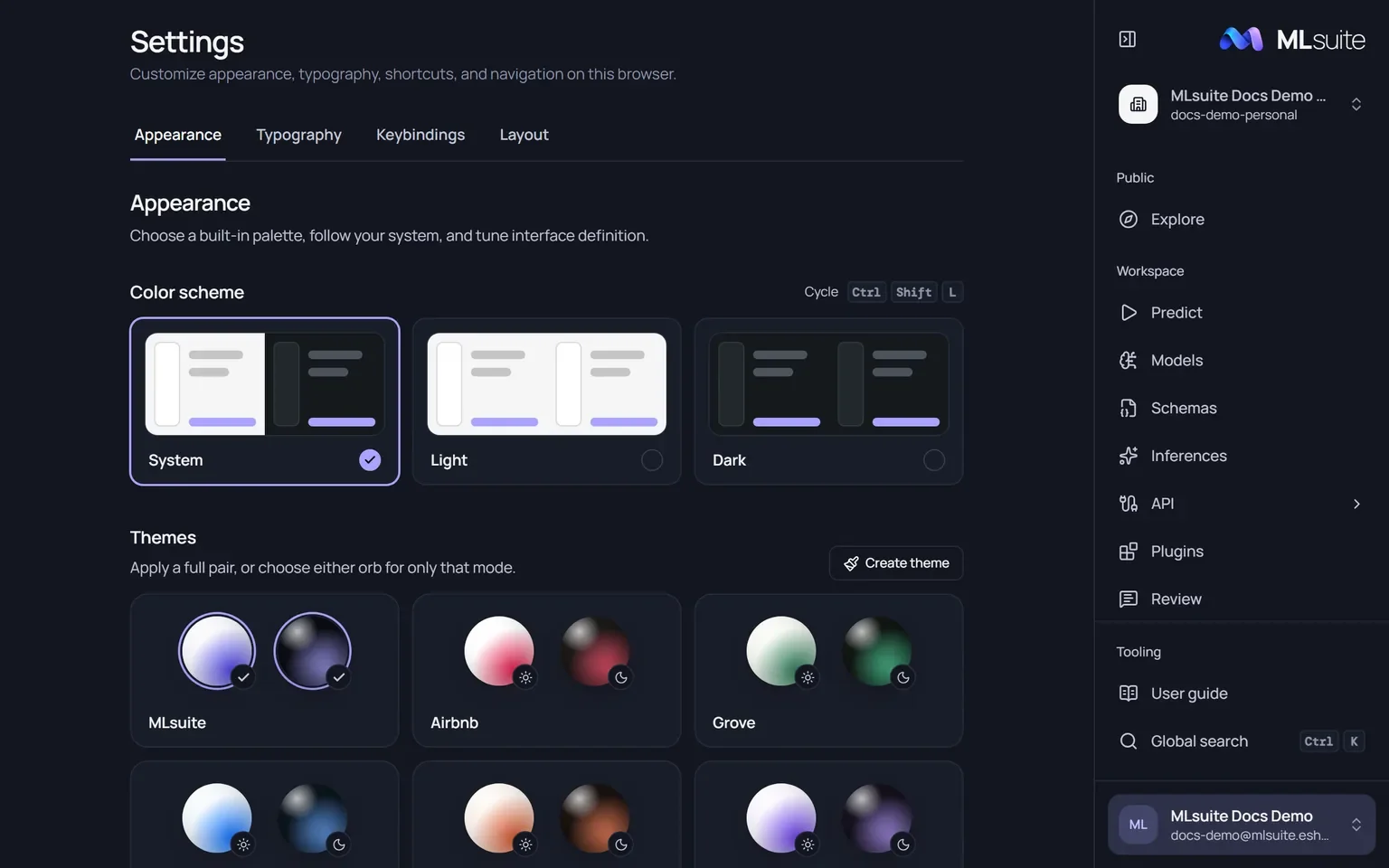Image resolution: width=1389 pixels, height=868 pixels.
Task: Select the Light color scheme radio
Action: click(x=652, y=460)
